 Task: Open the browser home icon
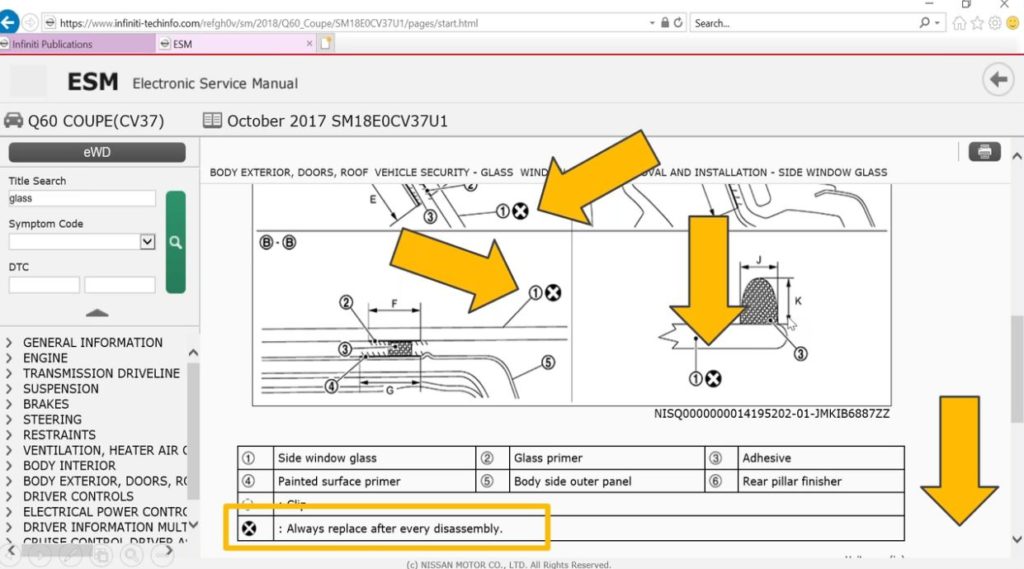(x=959, y=24)
